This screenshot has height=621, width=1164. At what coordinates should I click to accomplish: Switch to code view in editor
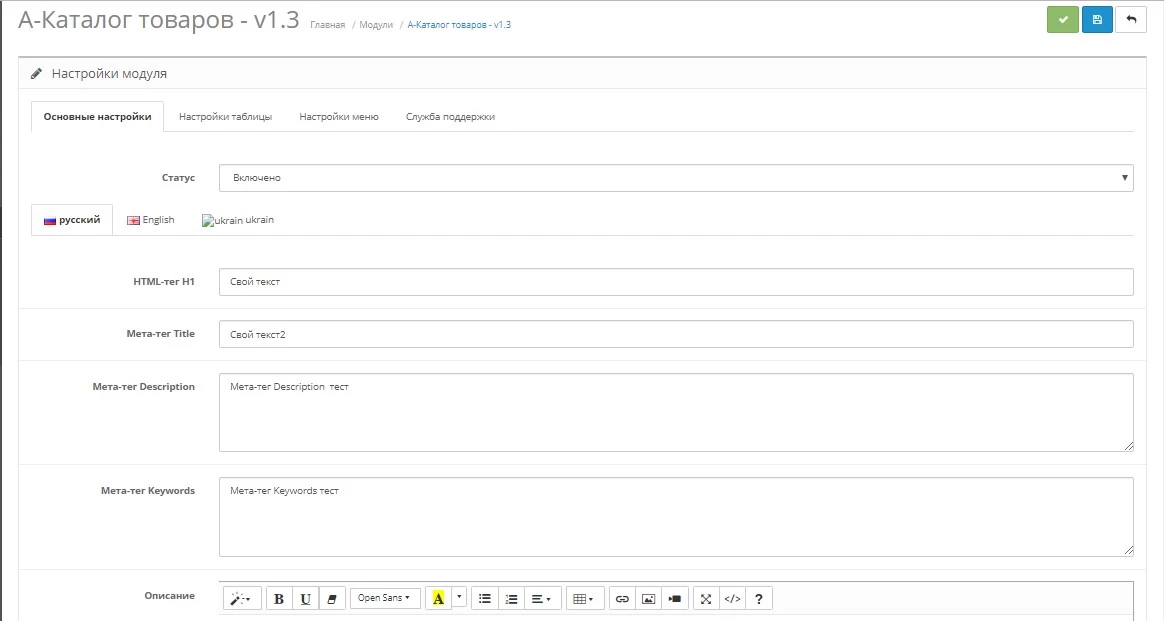coord(732,599)
